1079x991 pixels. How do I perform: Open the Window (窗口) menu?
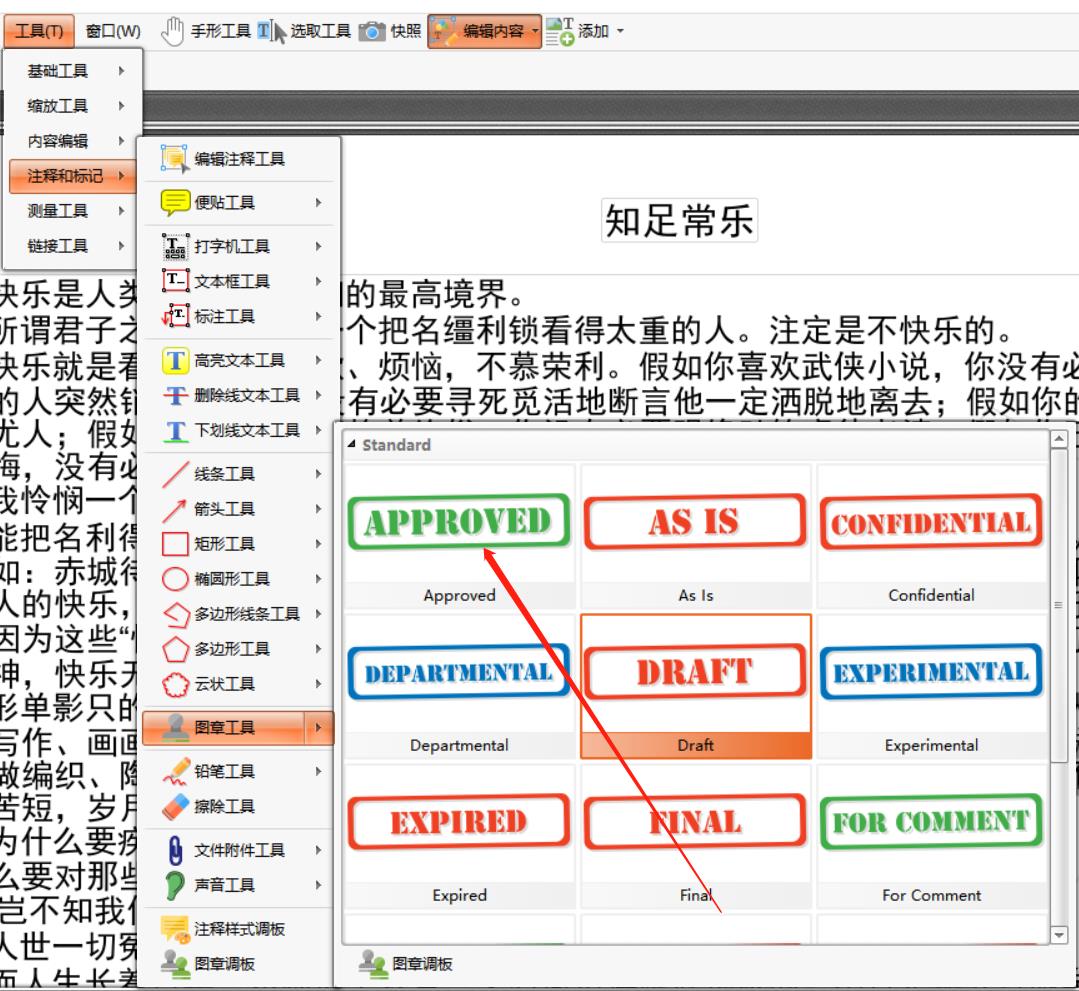click(112, 30)
